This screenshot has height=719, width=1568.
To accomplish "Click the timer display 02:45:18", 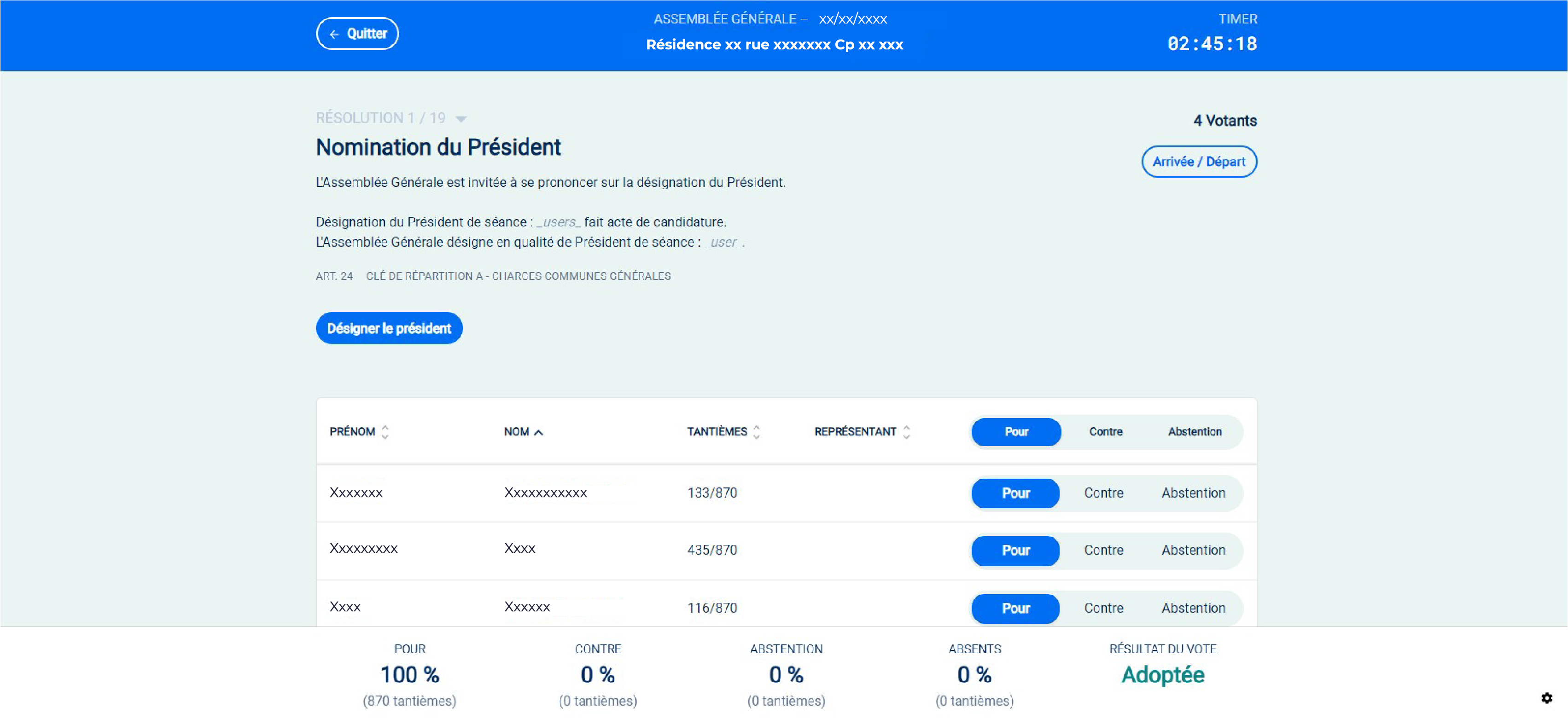I will (x=1211, y=44).
